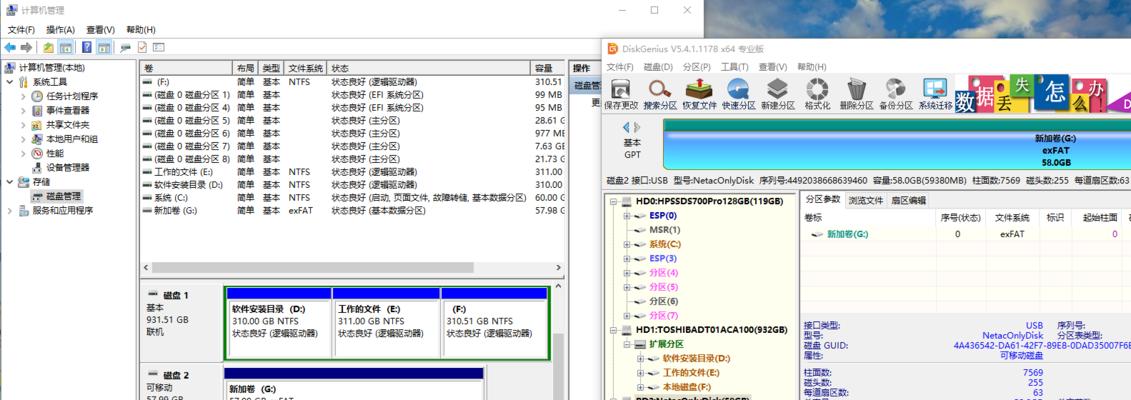The width and height of the screenshot is (1131, 400).
Task: Select 任务计划程序 in Computer Management tree
Action: (x=72, y=96)
